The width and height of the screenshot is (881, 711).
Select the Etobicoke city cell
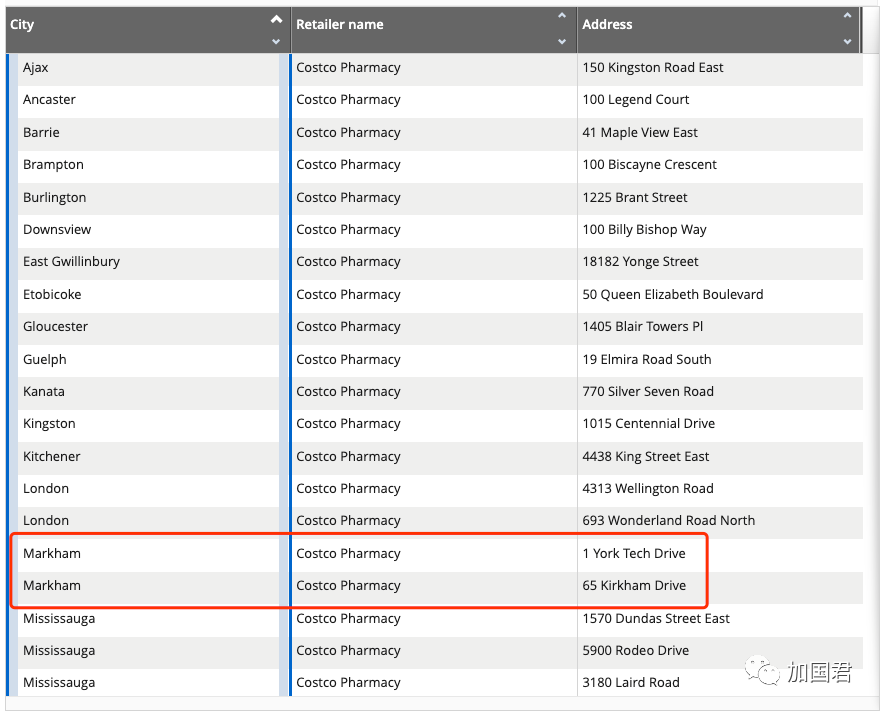[x=148, y=296]
